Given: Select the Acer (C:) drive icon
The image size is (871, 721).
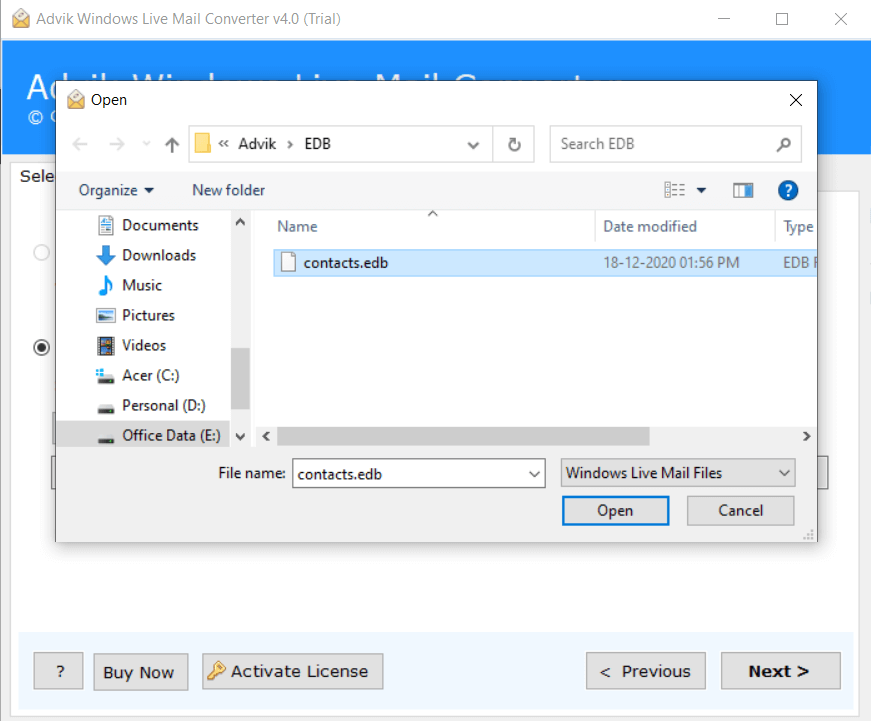Looking at the screenshot, I should tap(105, 376).
